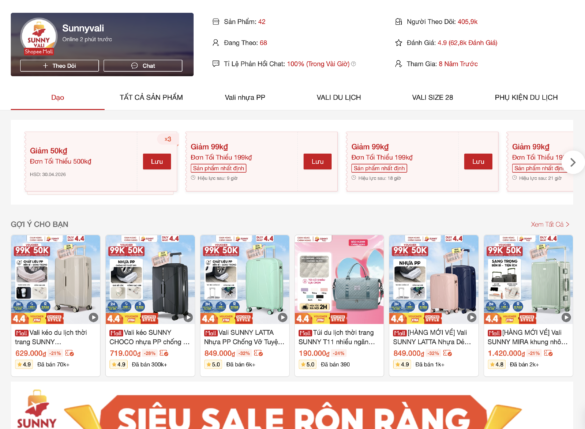Expand Xem Tất Cả product suggestions

[x=550, y=224]
